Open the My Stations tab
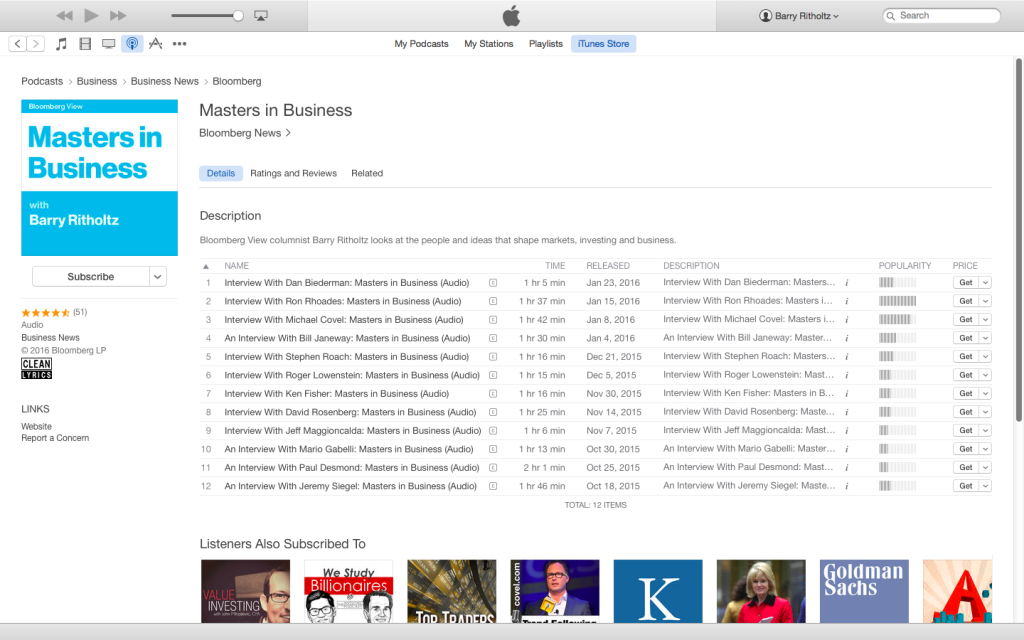The image size is (1024, 640). tap(488, 44)
